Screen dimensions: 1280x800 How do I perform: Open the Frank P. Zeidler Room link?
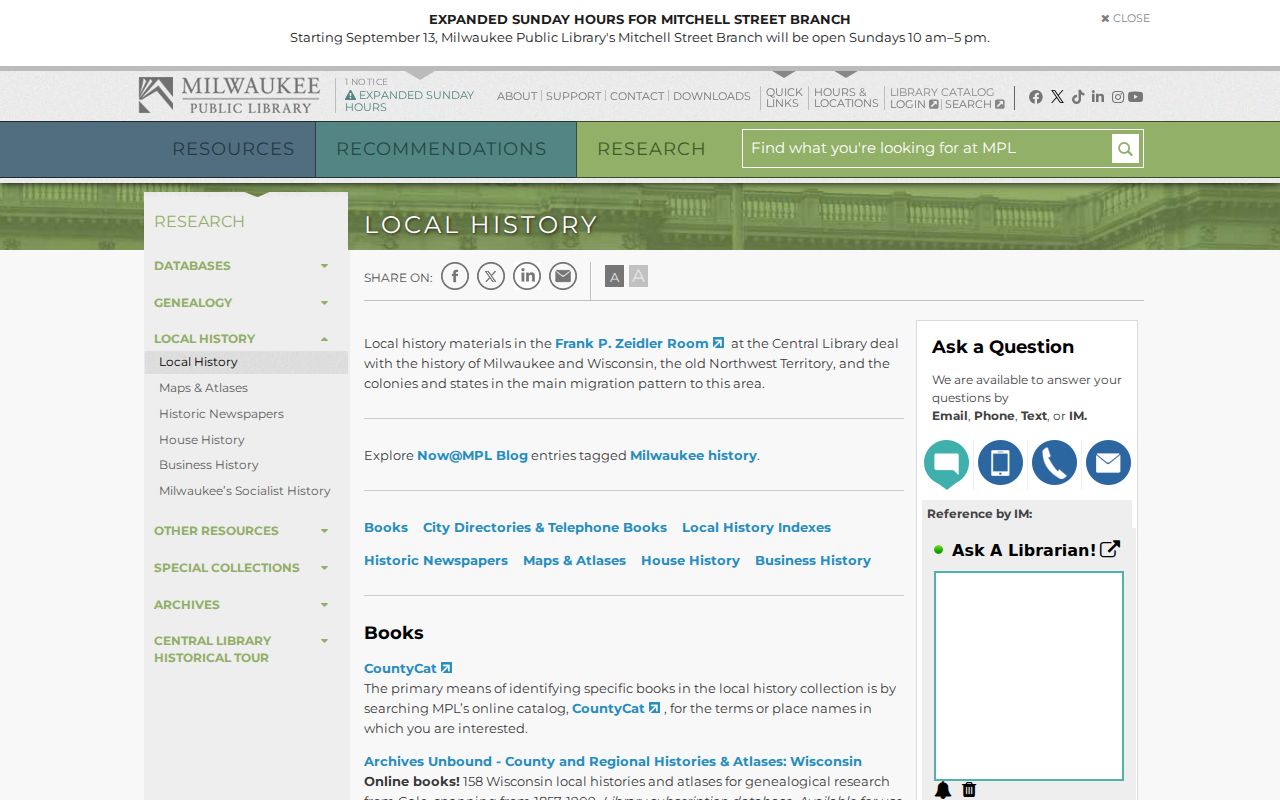[640, 343]
